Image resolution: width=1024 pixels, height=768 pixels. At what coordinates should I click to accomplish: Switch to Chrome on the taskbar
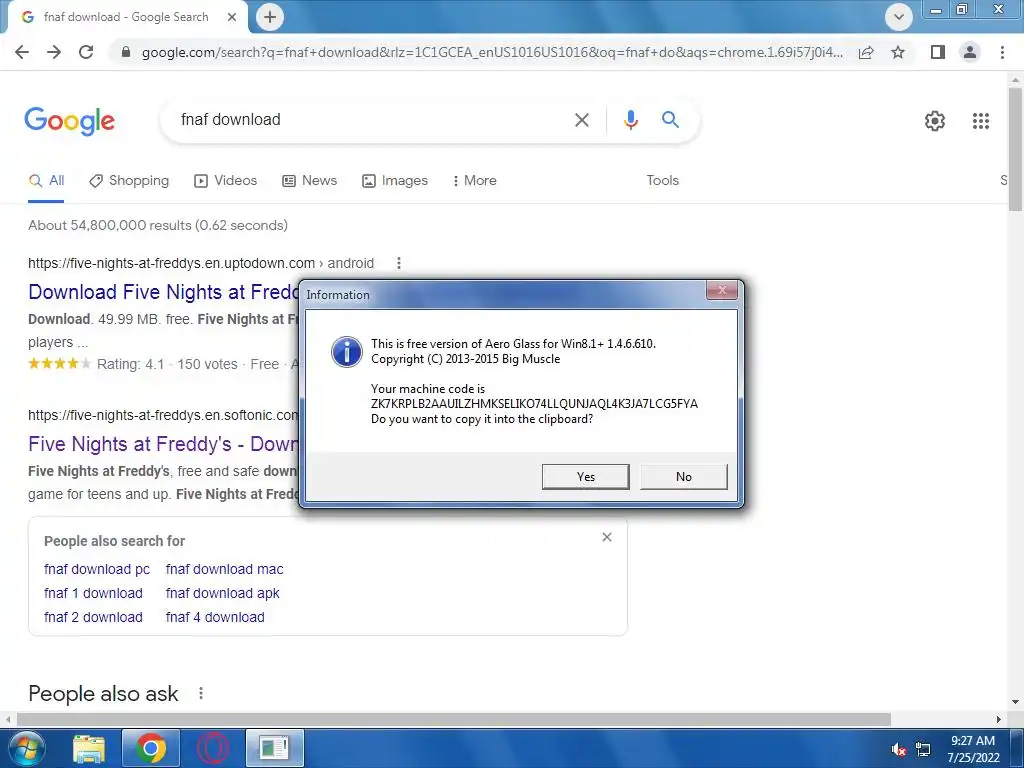pos(150,748)
